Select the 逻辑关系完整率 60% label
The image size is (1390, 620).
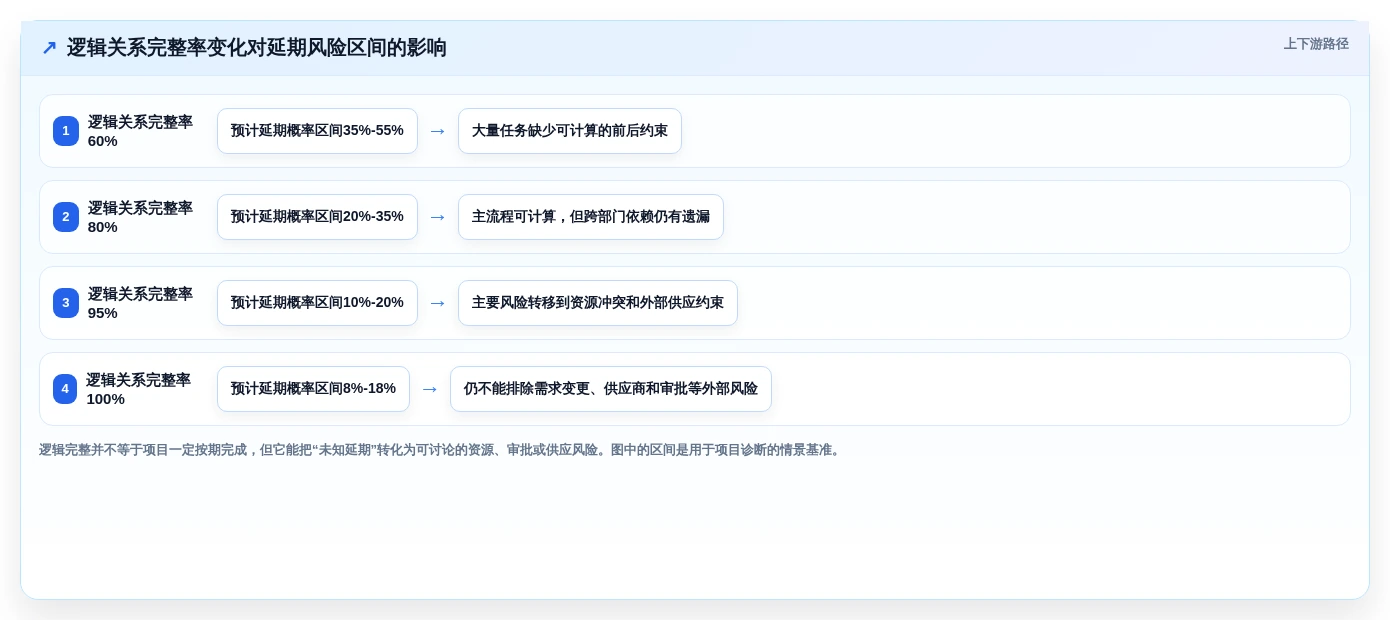tap(140, 131)
